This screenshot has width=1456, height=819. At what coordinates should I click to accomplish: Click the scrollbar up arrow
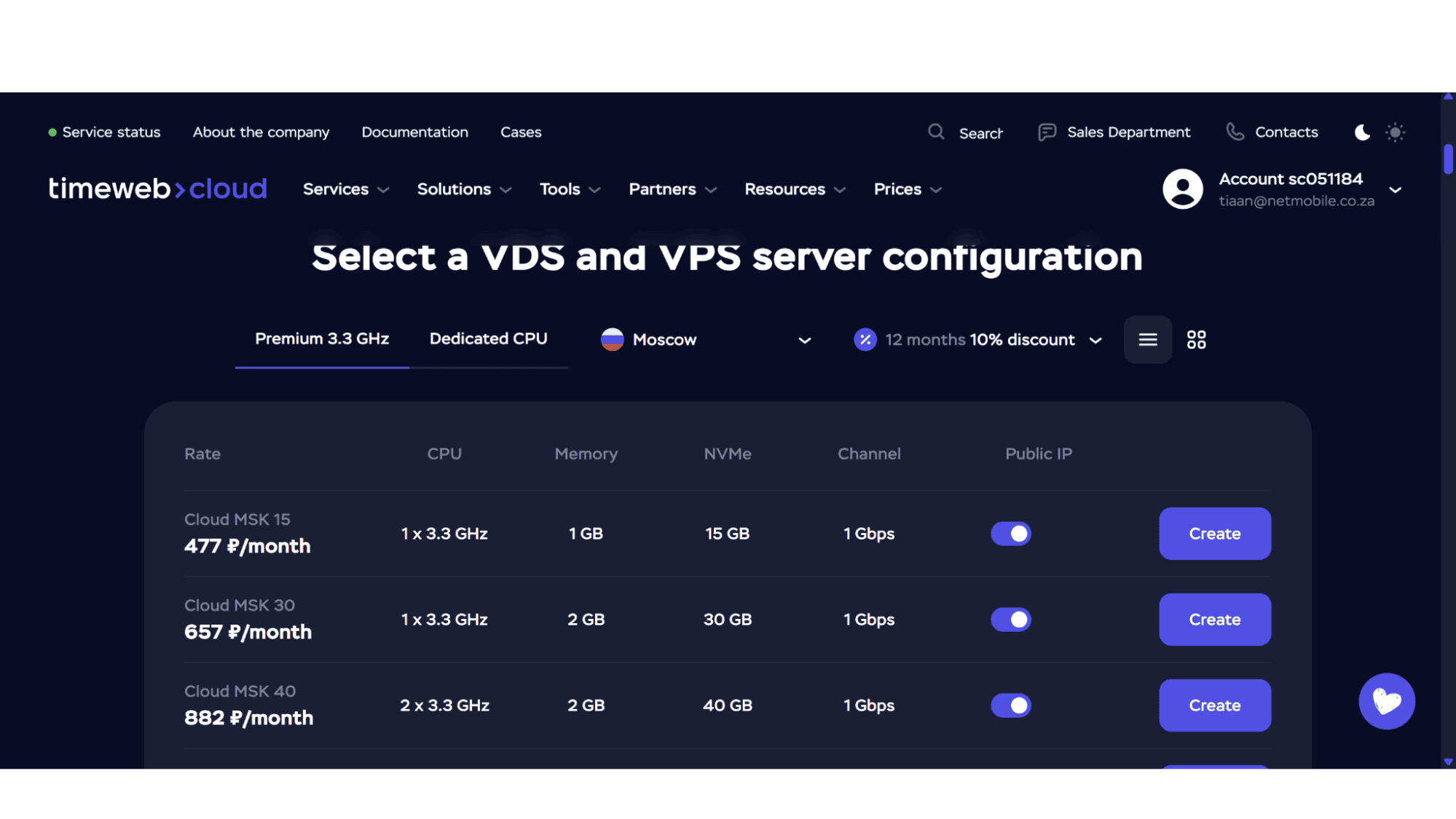click(1448, 97)
